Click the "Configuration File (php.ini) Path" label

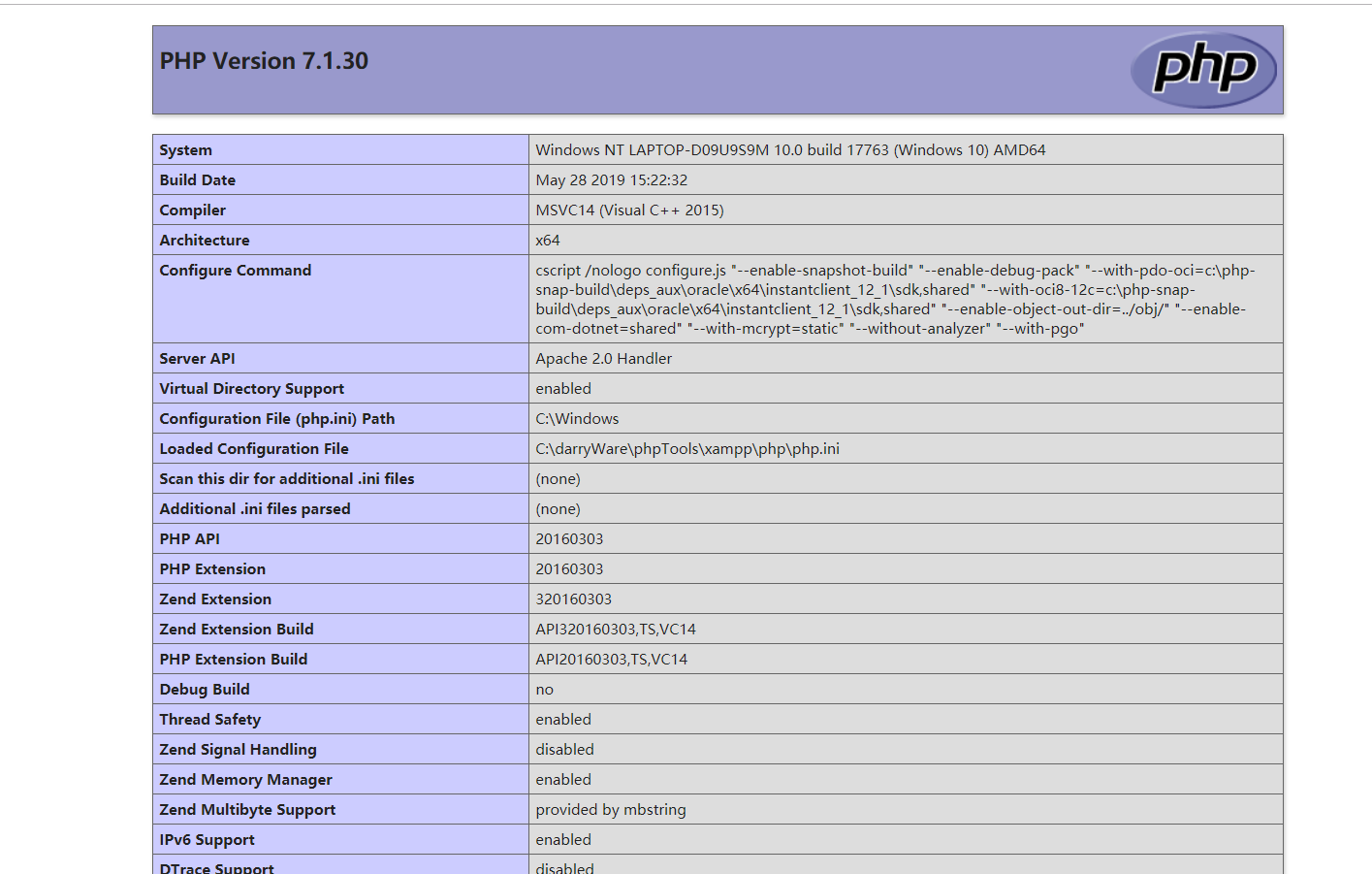(277, 419)
